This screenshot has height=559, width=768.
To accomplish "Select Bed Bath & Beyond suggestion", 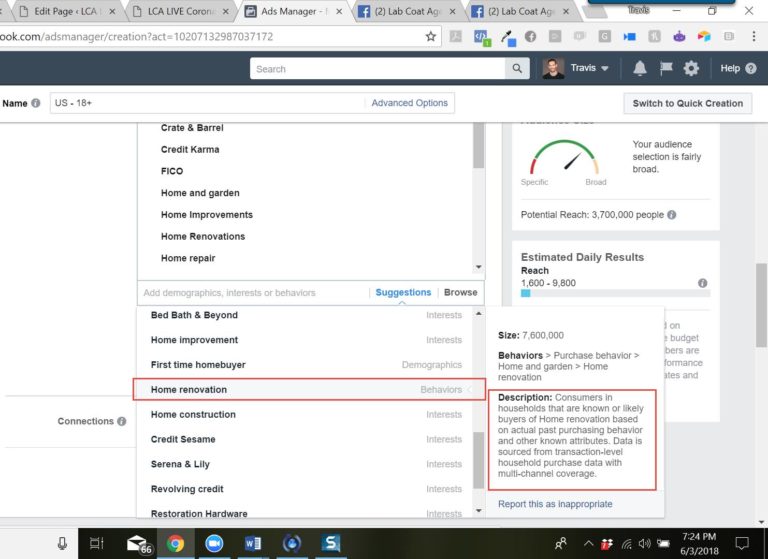I will [x=306, y=315].
